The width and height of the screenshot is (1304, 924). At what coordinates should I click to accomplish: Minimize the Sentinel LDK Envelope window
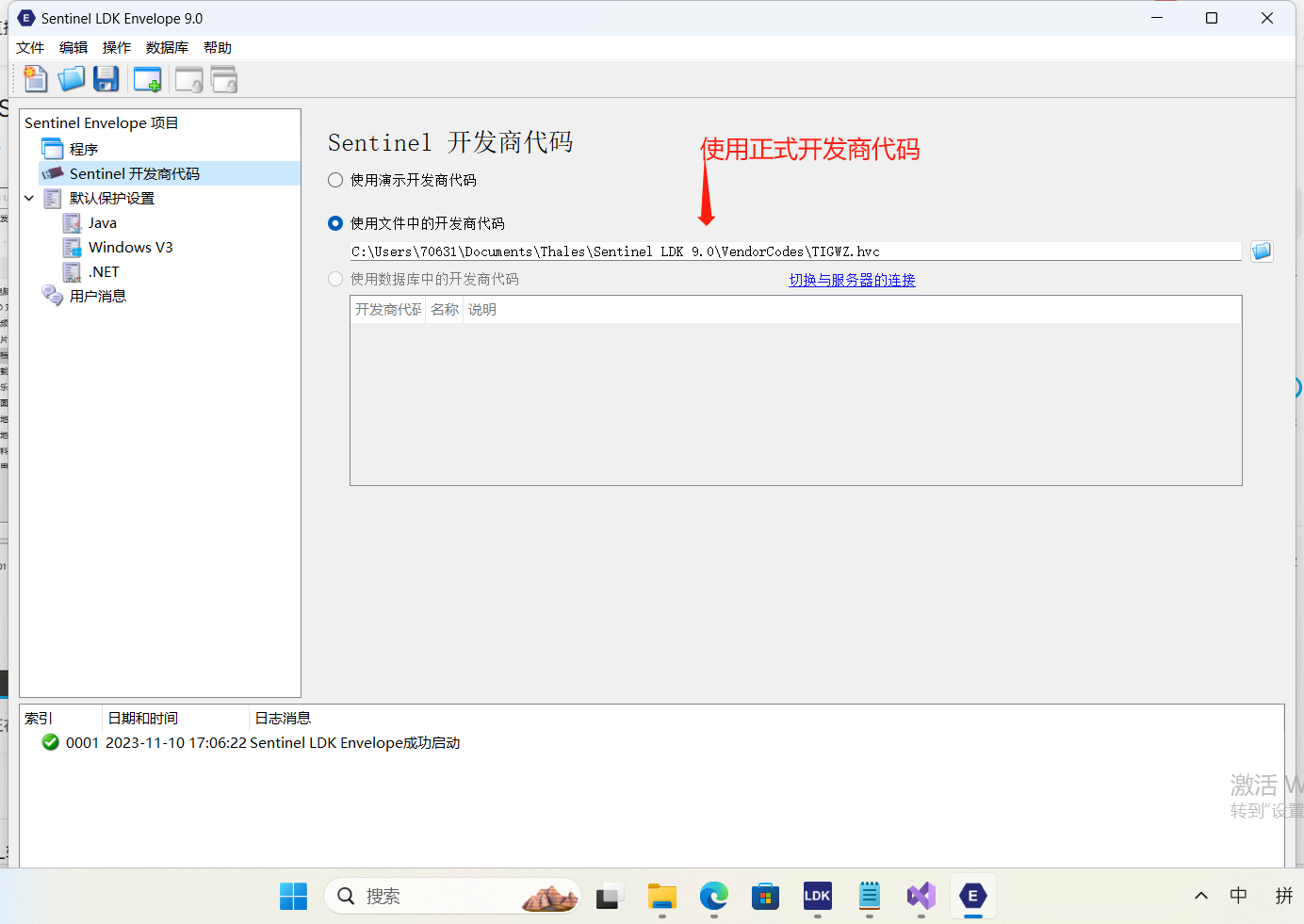point(1158,18)
